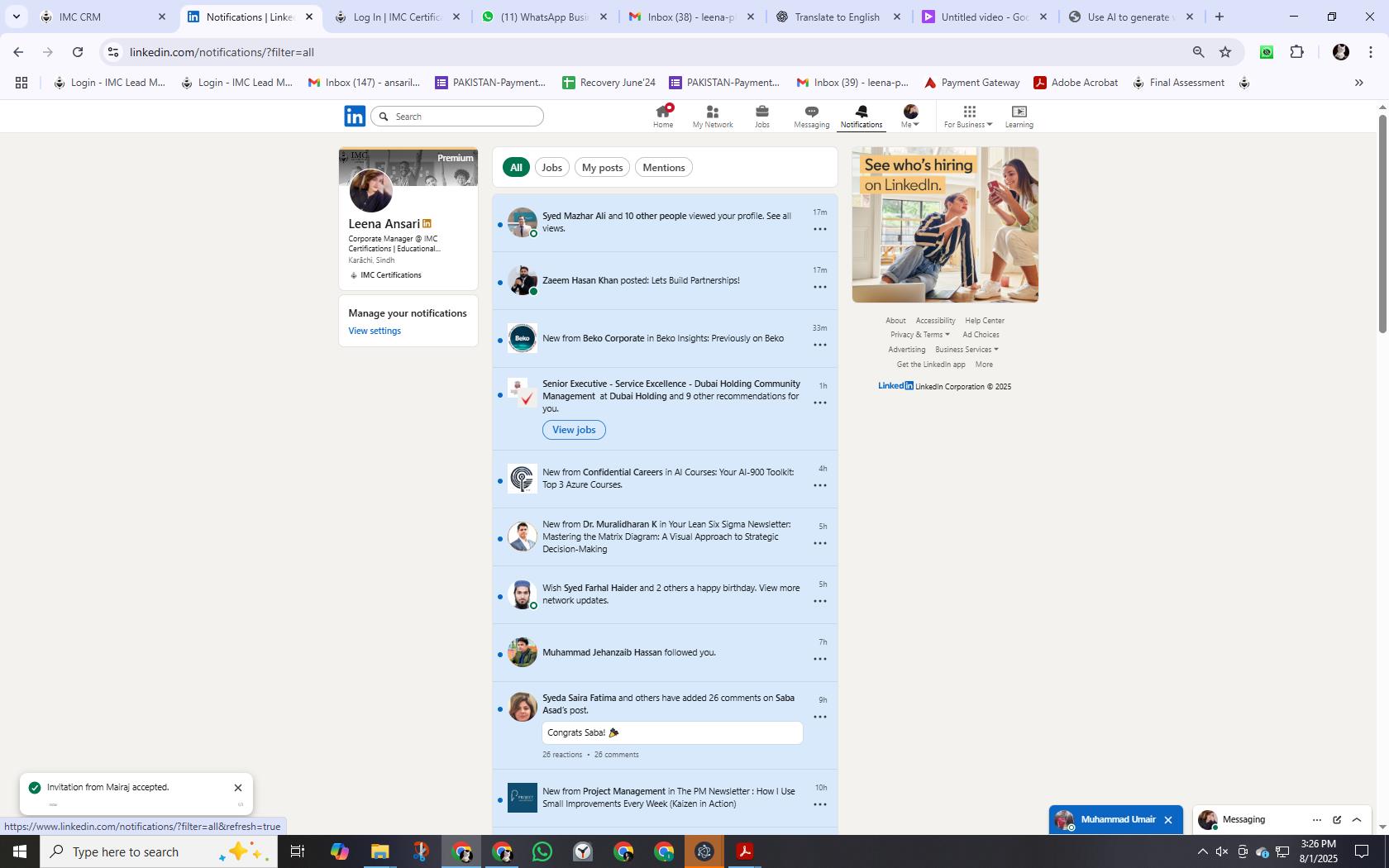Dismiss the Invitation accepted toast
The width and height of the screenshot is (1389, 868).
(238, 788)
